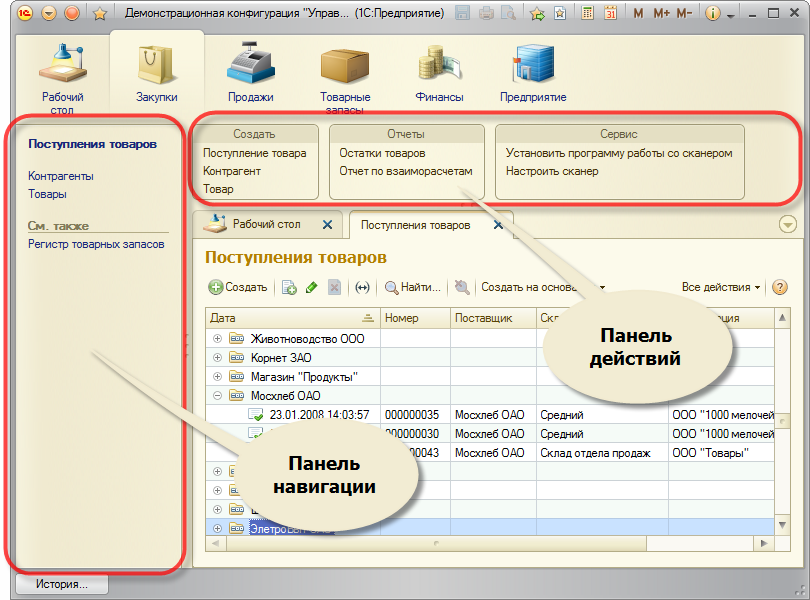Close the Рабочий стол tab

pyautogui.click(x=328, y=225)
